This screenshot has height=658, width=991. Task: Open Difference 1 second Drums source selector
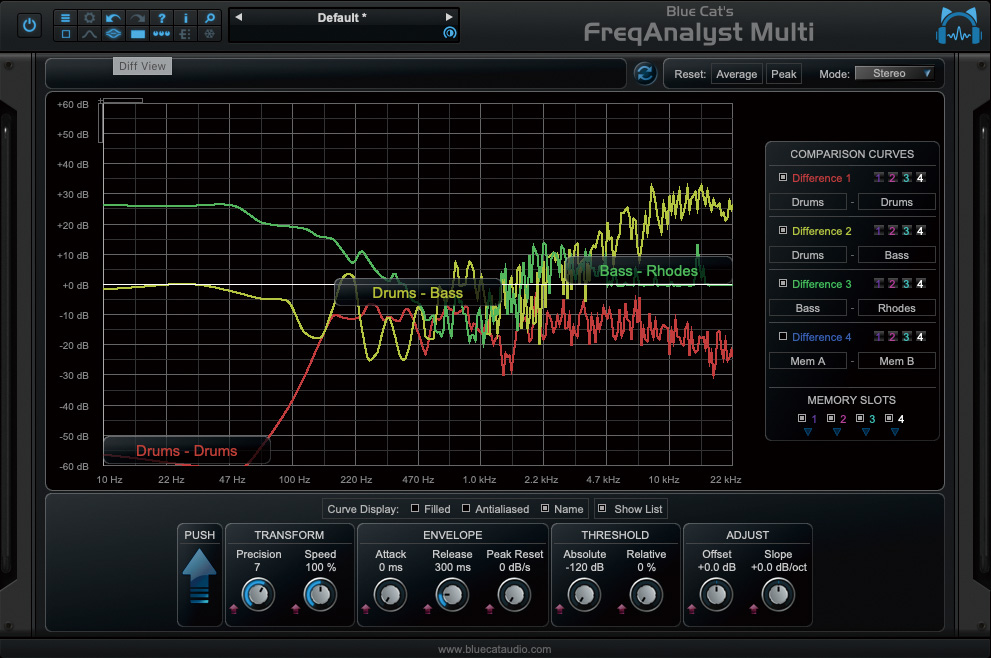(896, 202)
